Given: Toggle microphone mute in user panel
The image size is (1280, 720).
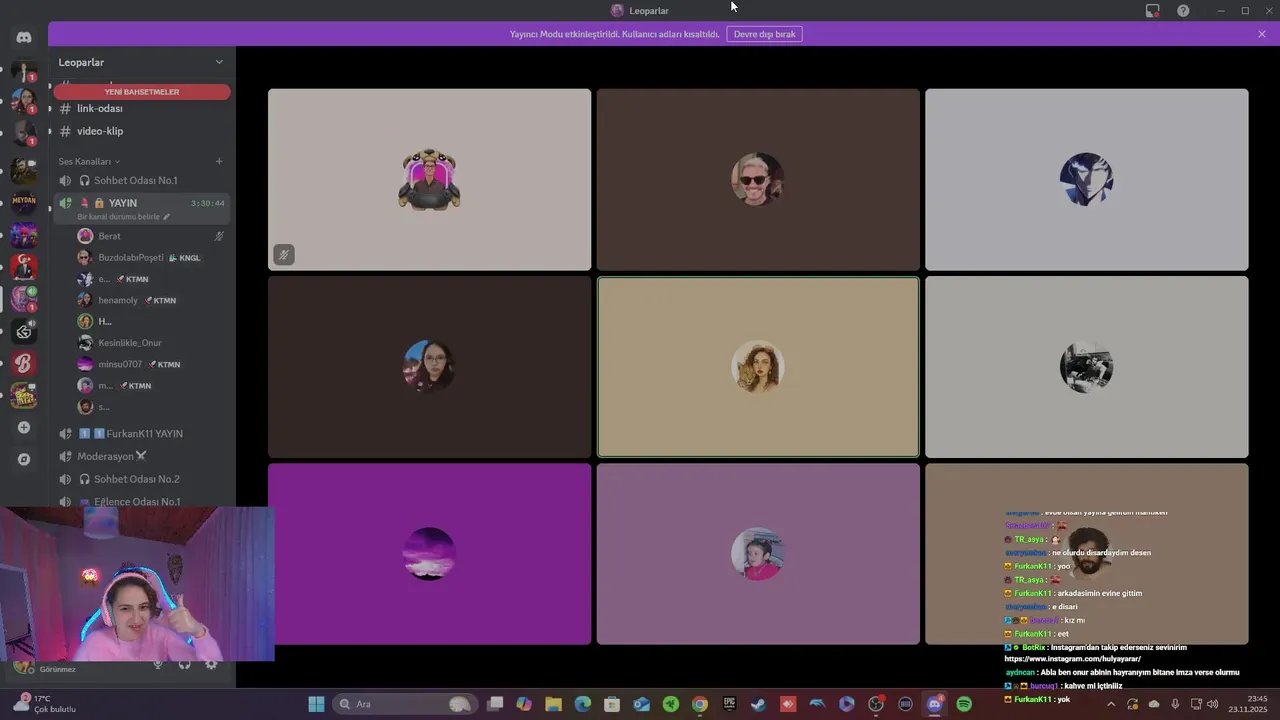Looking at the screenshot, I should (157, 665).
